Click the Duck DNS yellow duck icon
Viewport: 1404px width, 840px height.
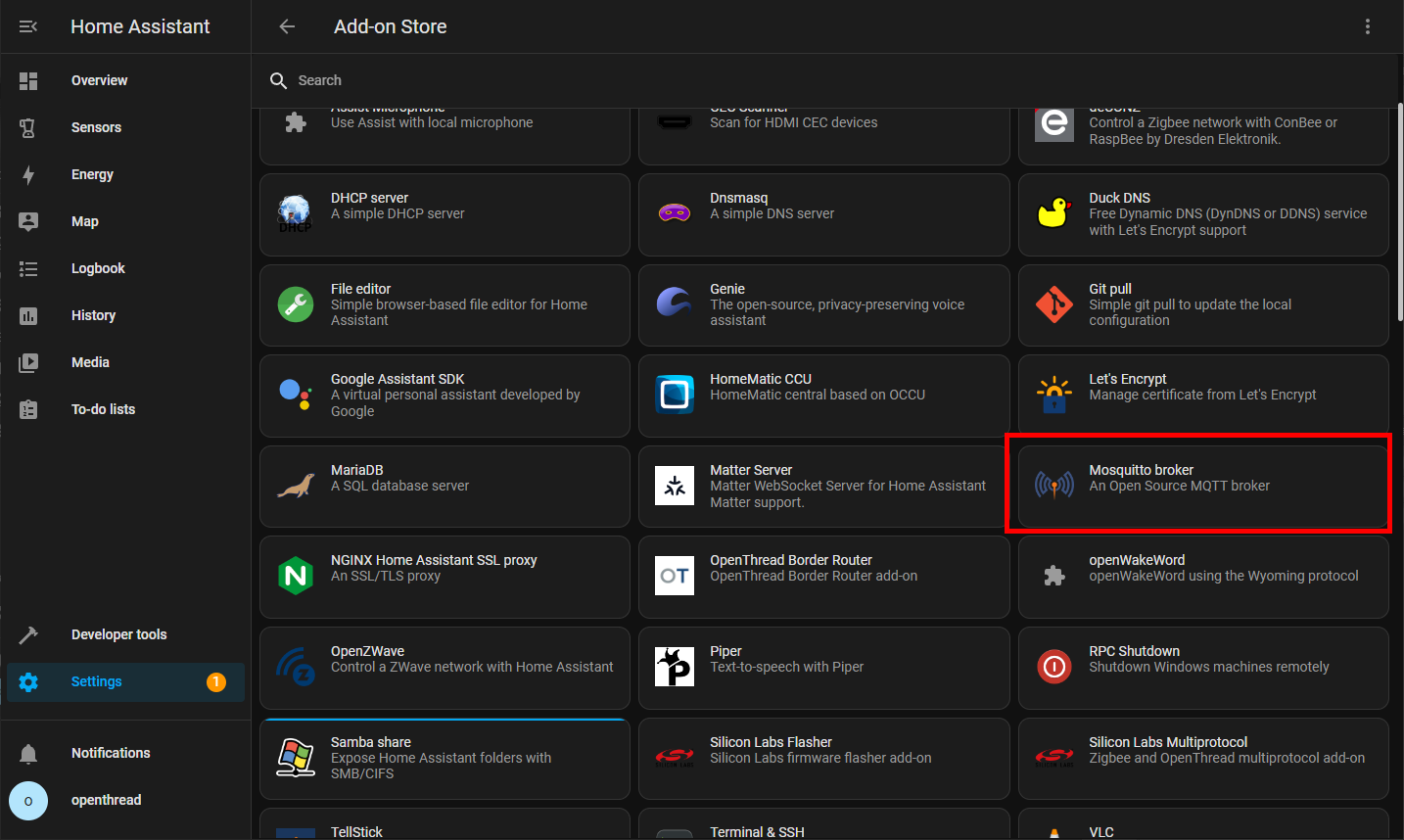(x=1053, y=213)
